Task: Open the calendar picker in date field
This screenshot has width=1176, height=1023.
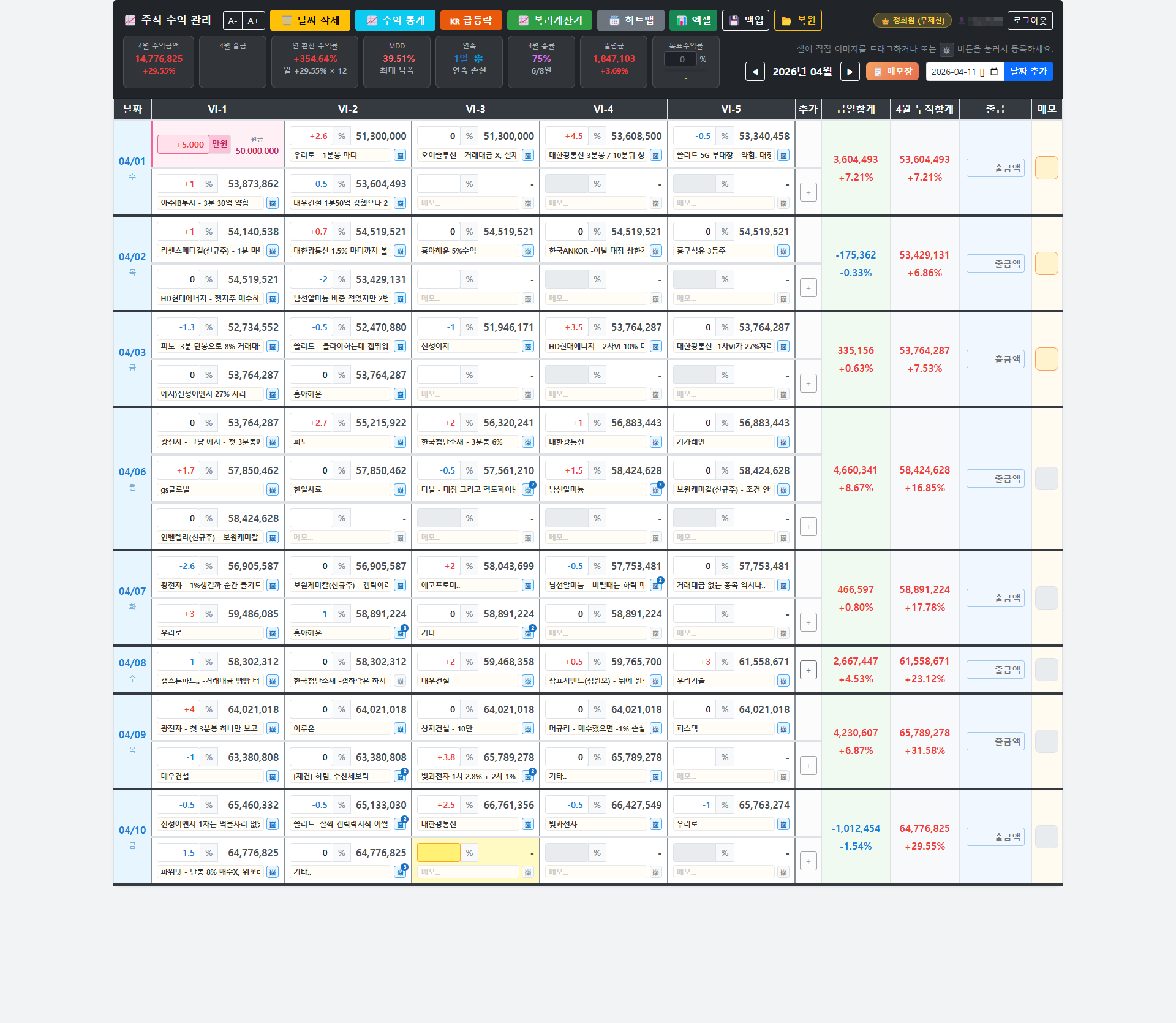Action: [x=993, y=72]
